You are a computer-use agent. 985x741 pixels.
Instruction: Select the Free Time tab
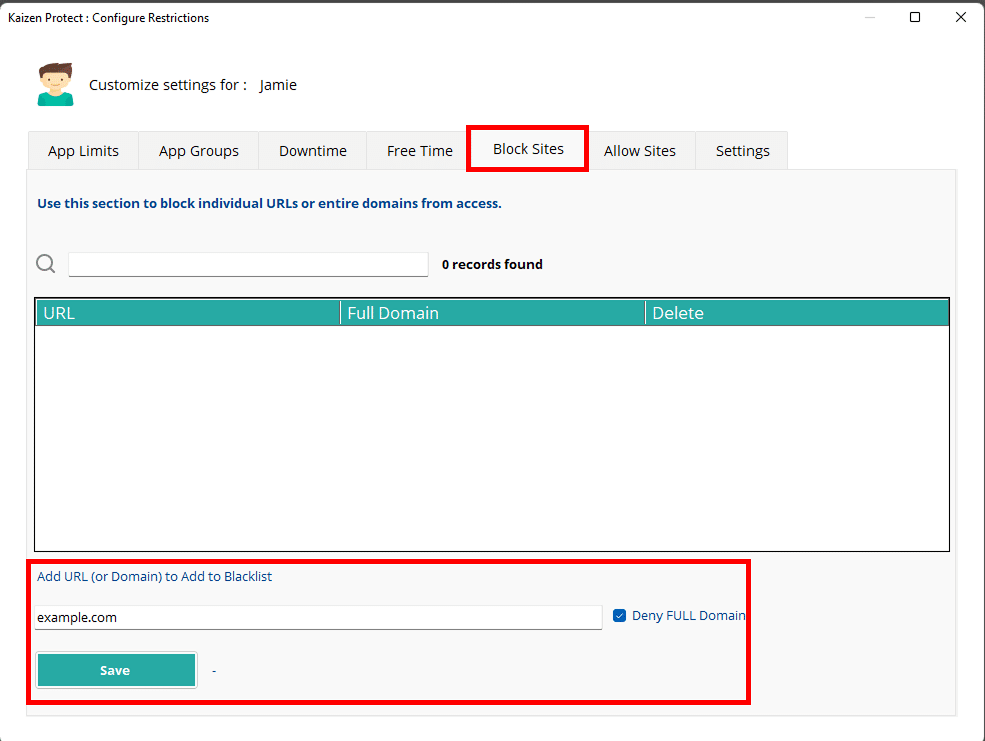pos(419,151)
